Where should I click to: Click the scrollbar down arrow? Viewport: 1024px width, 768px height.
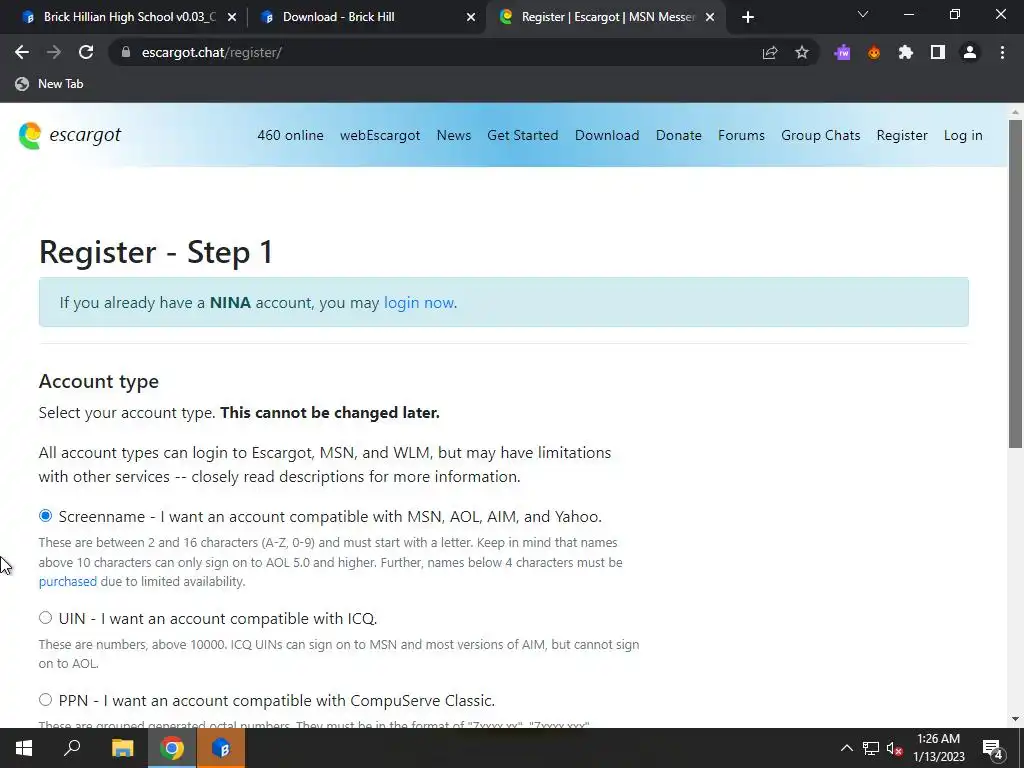(x=1015, y=719)
